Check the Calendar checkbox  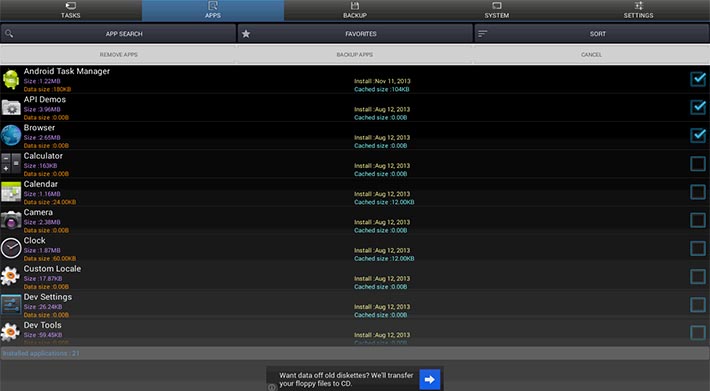tap(698, 191)
